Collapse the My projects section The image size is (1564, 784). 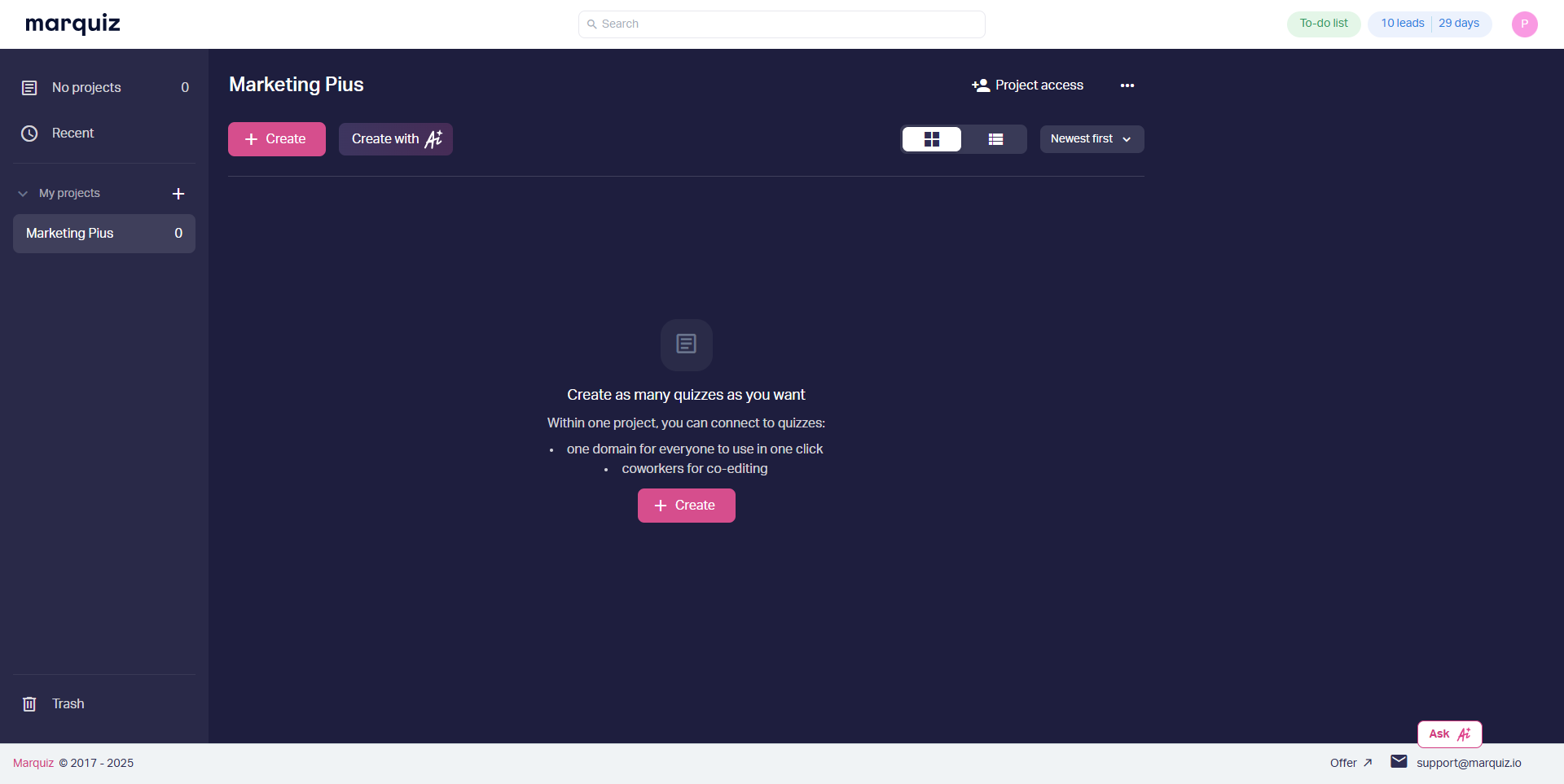click(23, 194)
